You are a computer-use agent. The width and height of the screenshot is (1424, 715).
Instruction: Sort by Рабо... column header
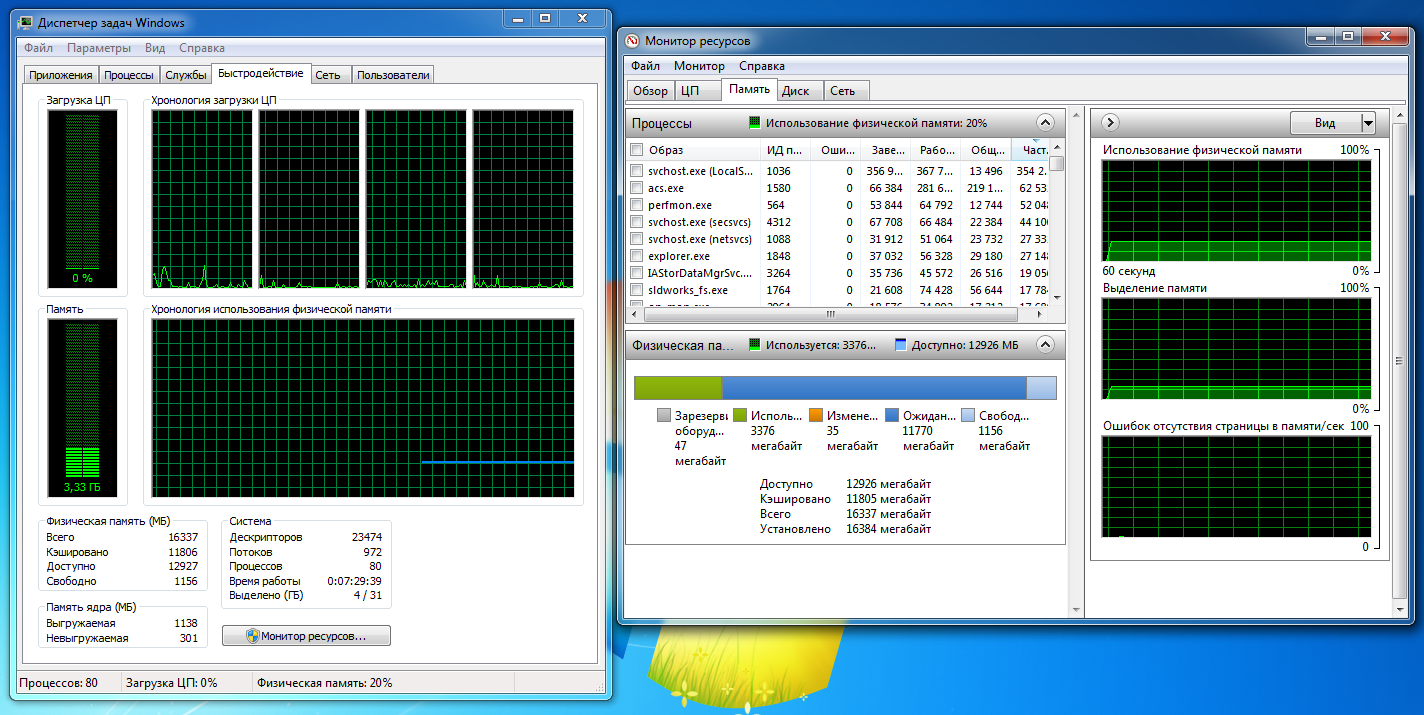pyautogui.click(x=935, y=150)
